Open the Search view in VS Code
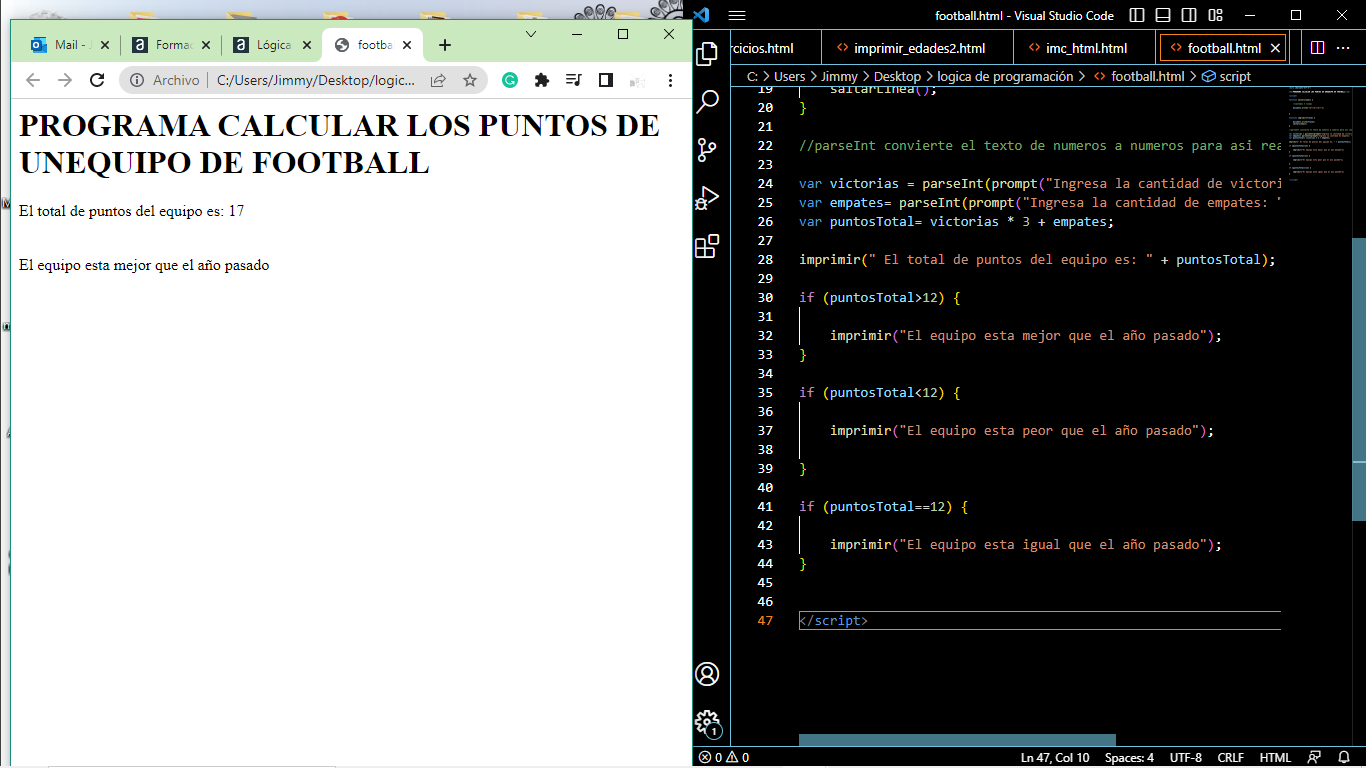This screenshot has height=768, width=1366. pos(707,101)
